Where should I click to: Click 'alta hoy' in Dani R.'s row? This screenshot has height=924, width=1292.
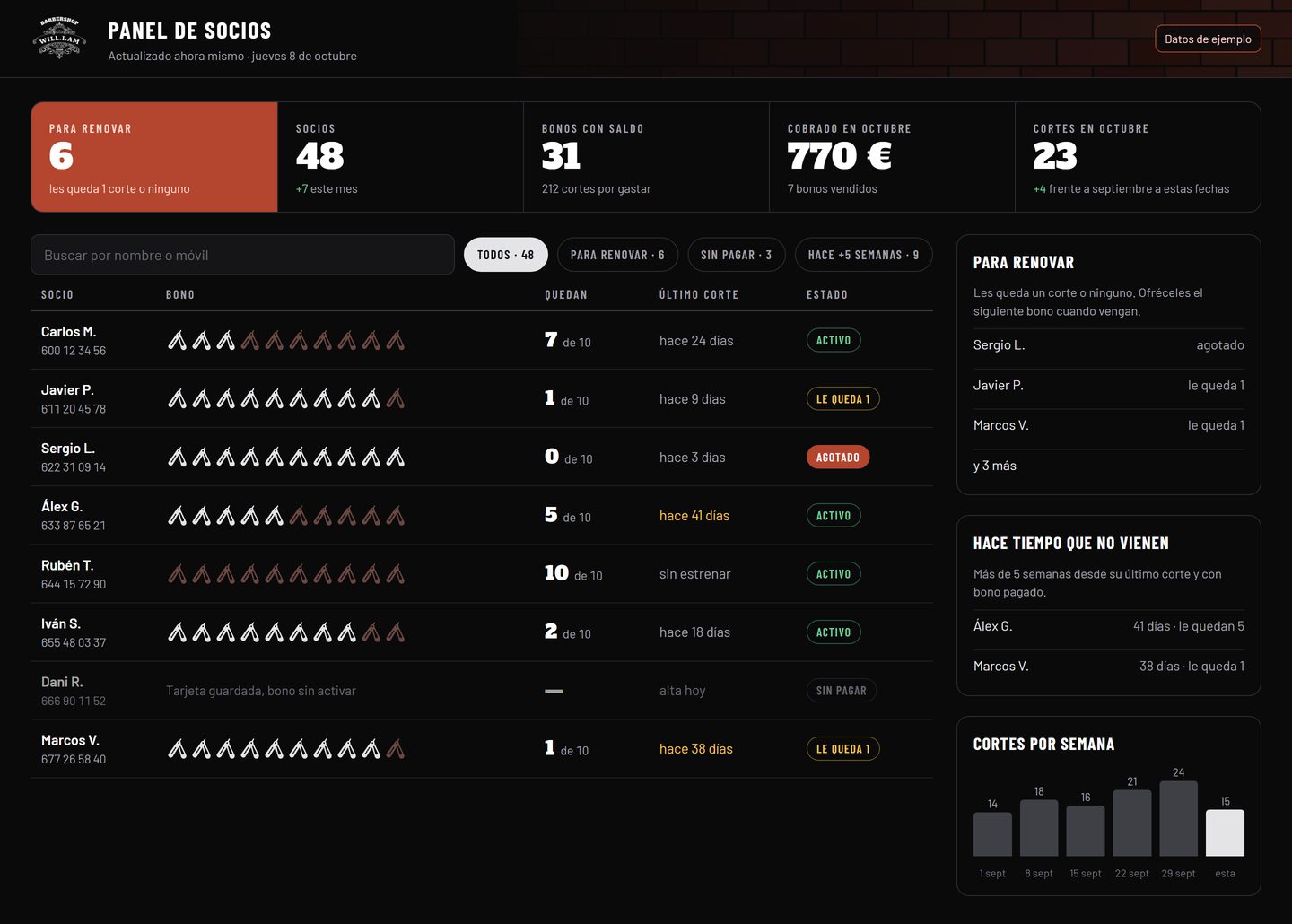(683, 691)
